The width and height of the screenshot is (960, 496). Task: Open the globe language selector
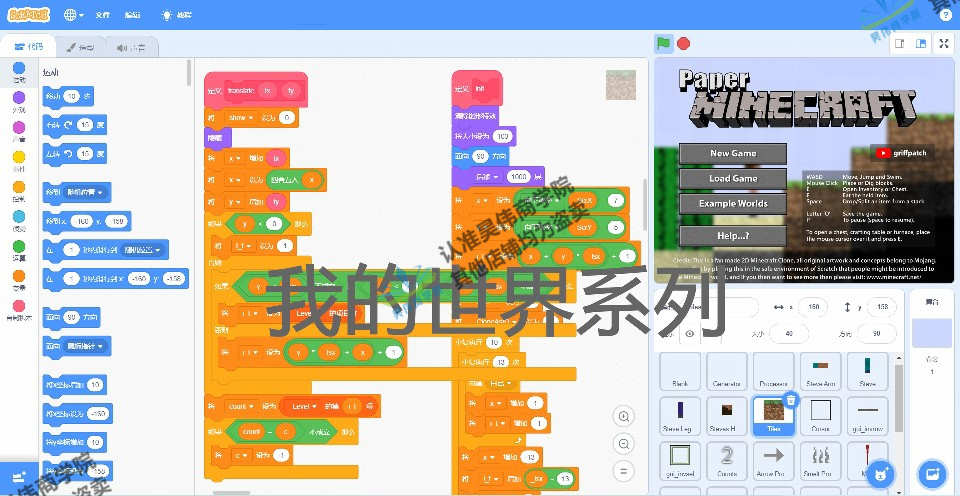[73, 15]
